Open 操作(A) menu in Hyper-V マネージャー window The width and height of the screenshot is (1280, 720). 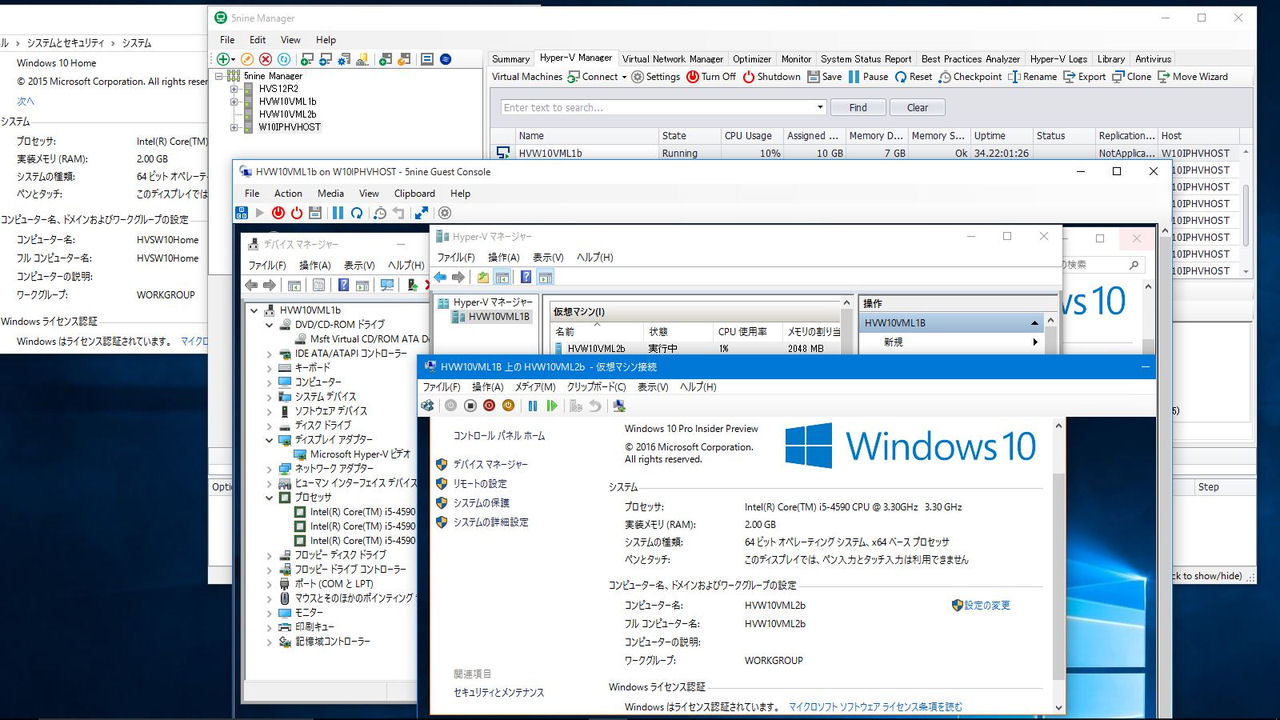(504, 258)
